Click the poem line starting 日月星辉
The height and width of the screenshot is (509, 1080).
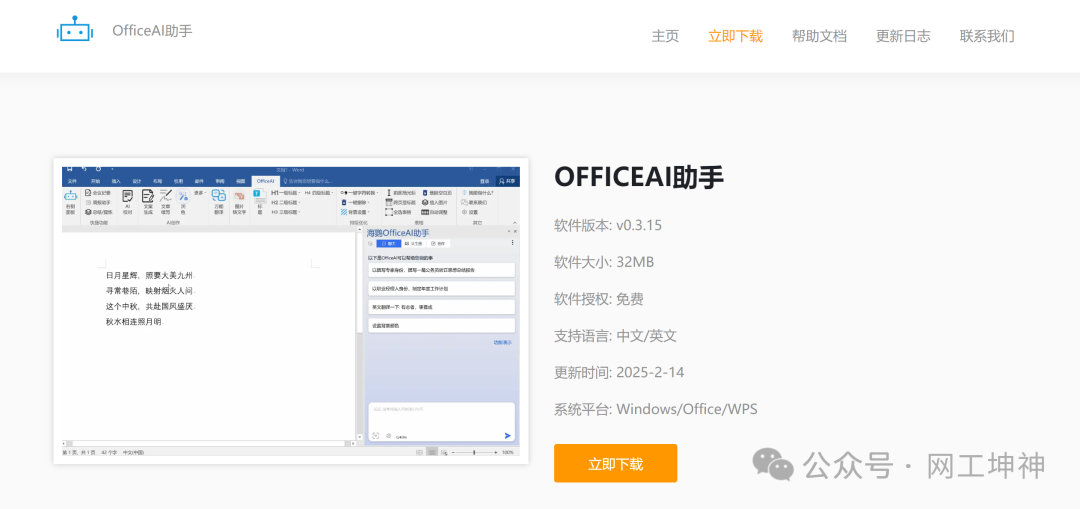150,275
